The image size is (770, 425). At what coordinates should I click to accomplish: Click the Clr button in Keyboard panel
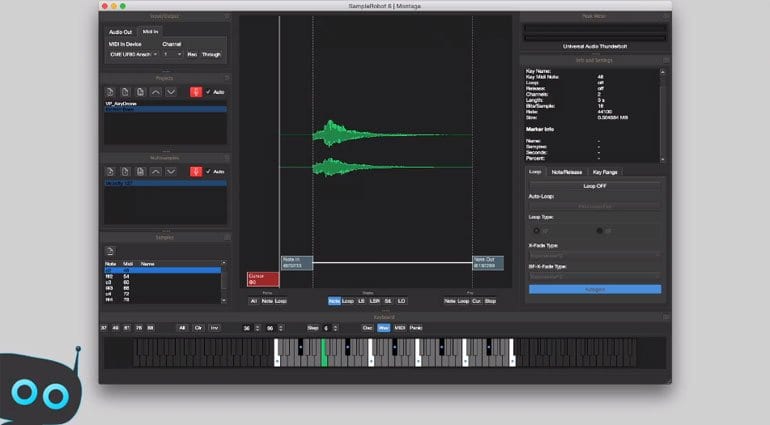click(x=198, y=328)
